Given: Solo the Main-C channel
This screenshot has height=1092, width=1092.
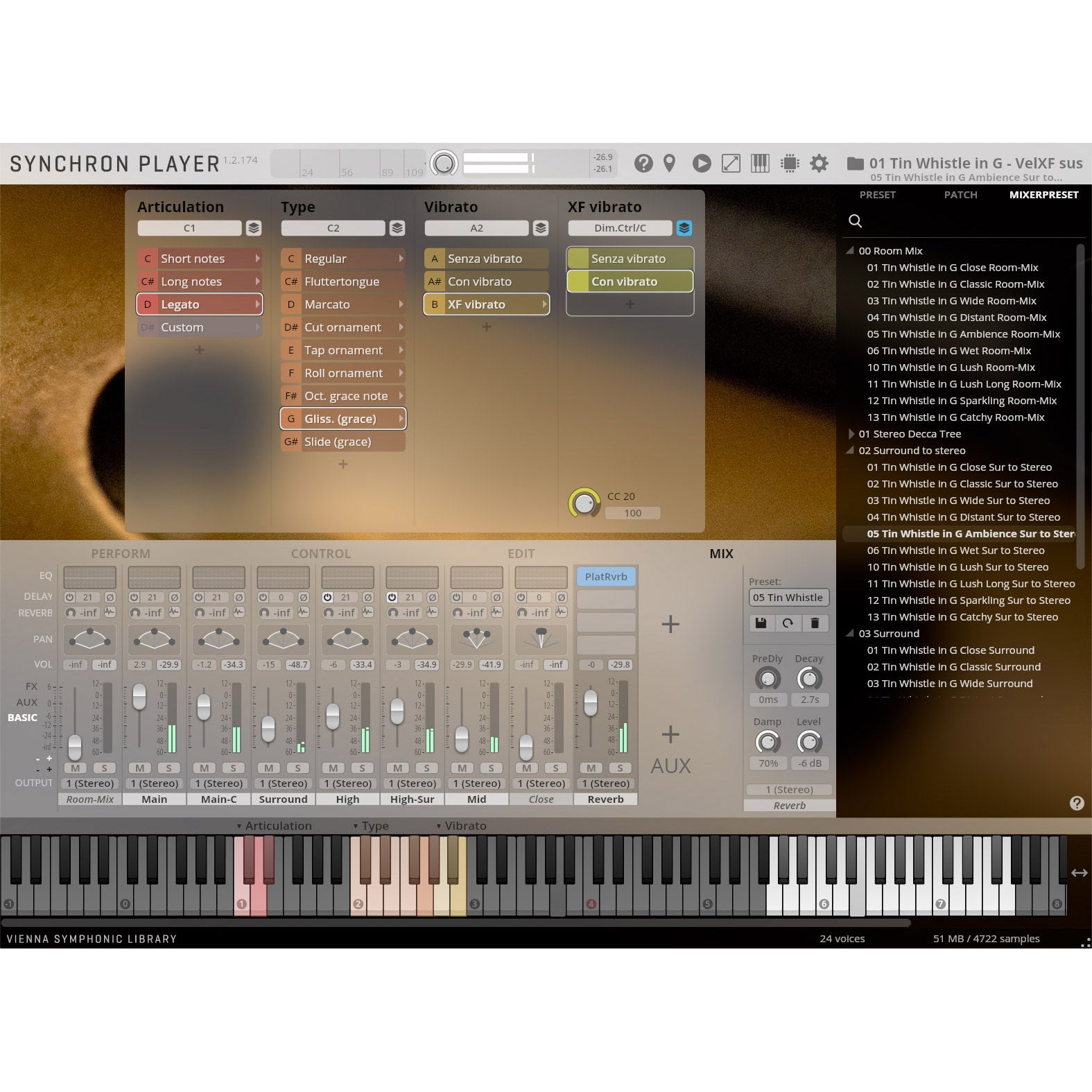Looking at the screenshot, I should 234,768.
